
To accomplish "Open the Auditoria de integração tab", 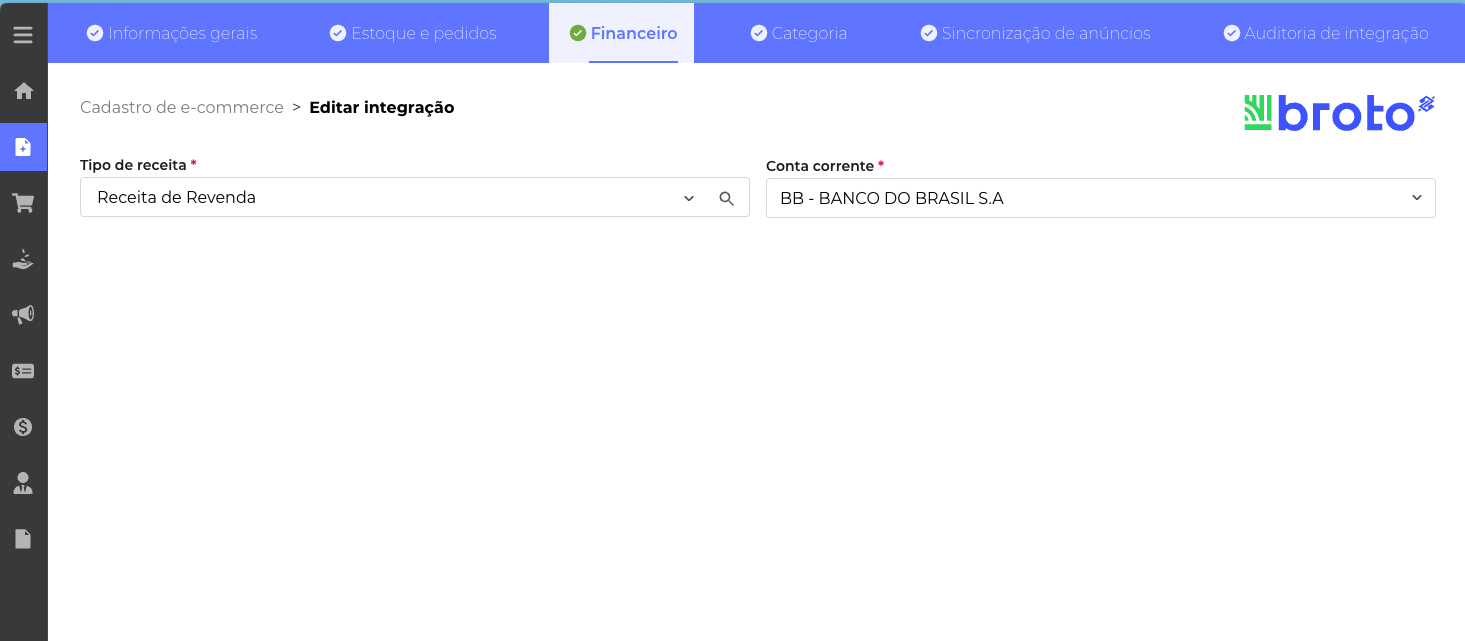I will click(1326, 33).
